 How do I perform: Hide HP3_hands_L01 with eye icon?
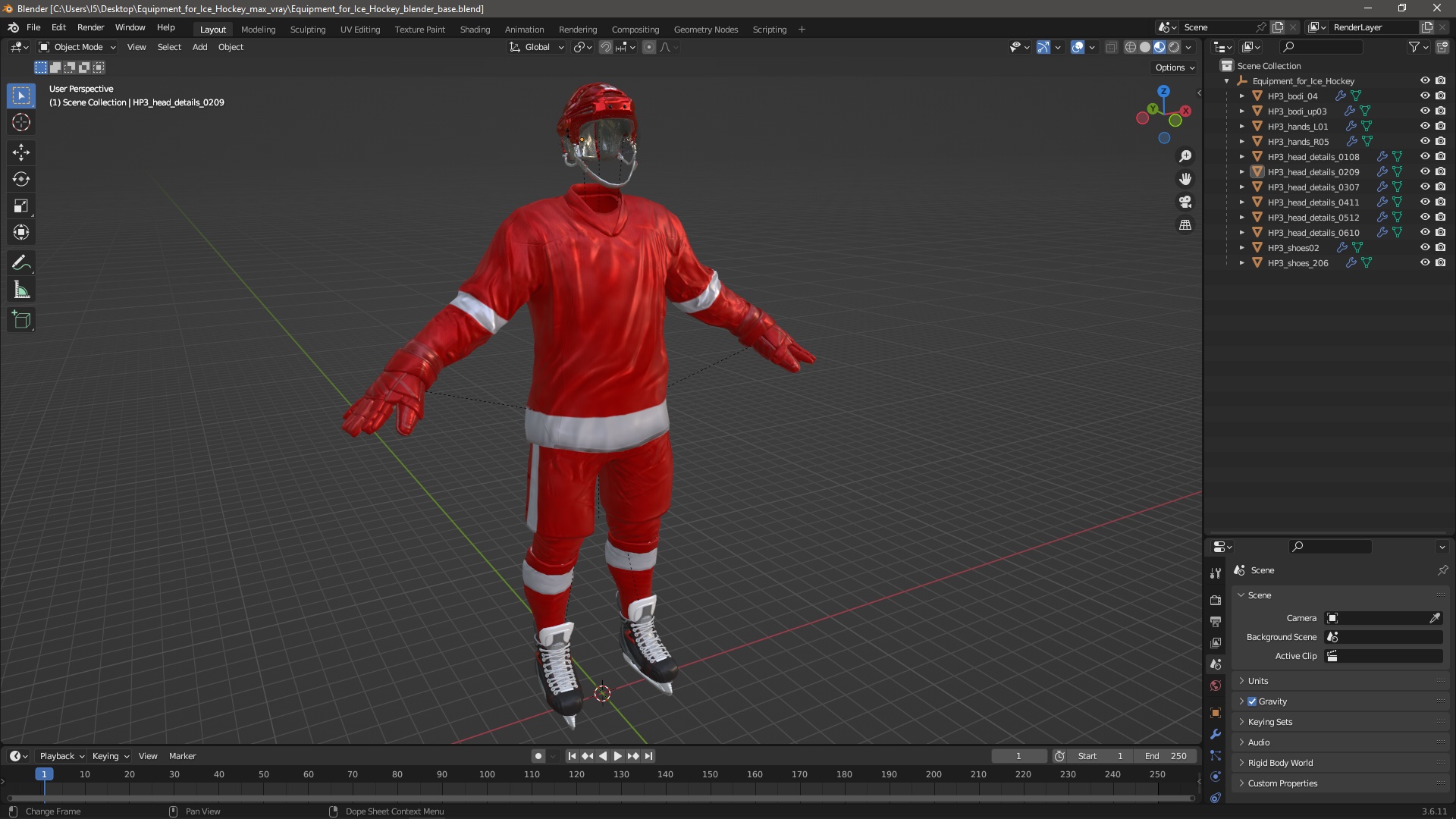[x=1425, y=126]
